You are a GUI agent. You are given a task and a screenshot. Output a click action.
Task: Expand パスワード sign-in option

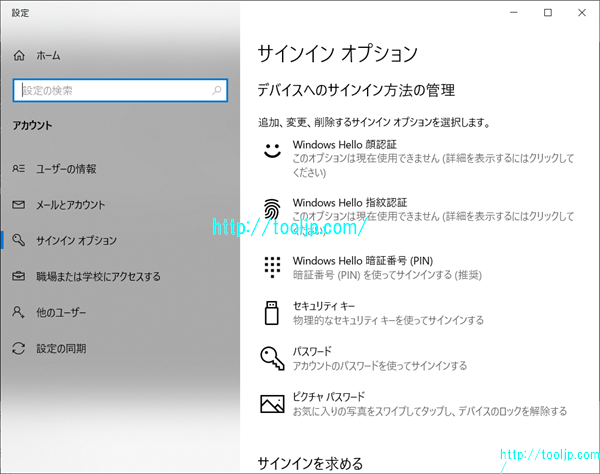coord(419,358)
